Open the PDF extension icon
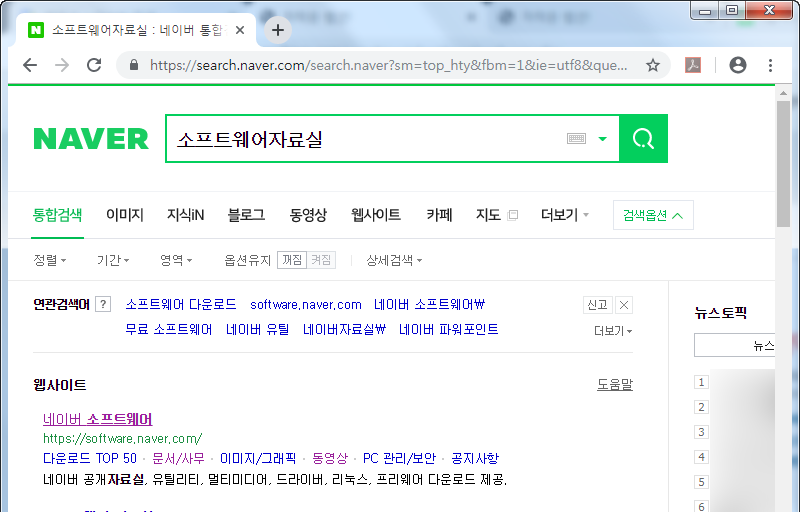 692,65
